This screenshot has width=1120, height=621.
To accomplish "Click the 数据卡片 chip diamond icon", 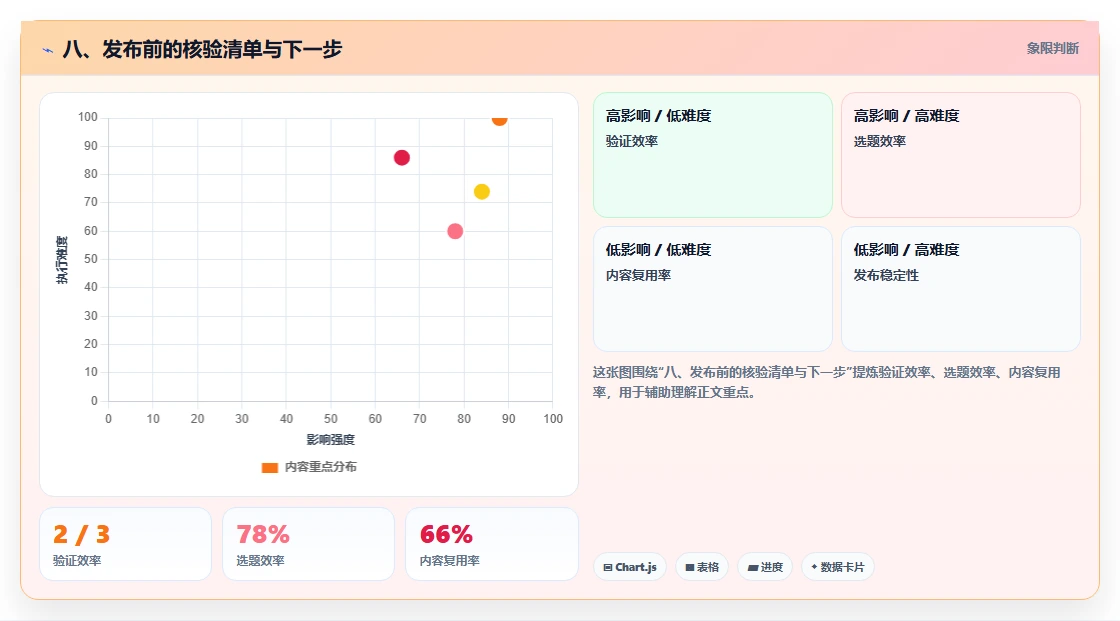I will point(814,567).
